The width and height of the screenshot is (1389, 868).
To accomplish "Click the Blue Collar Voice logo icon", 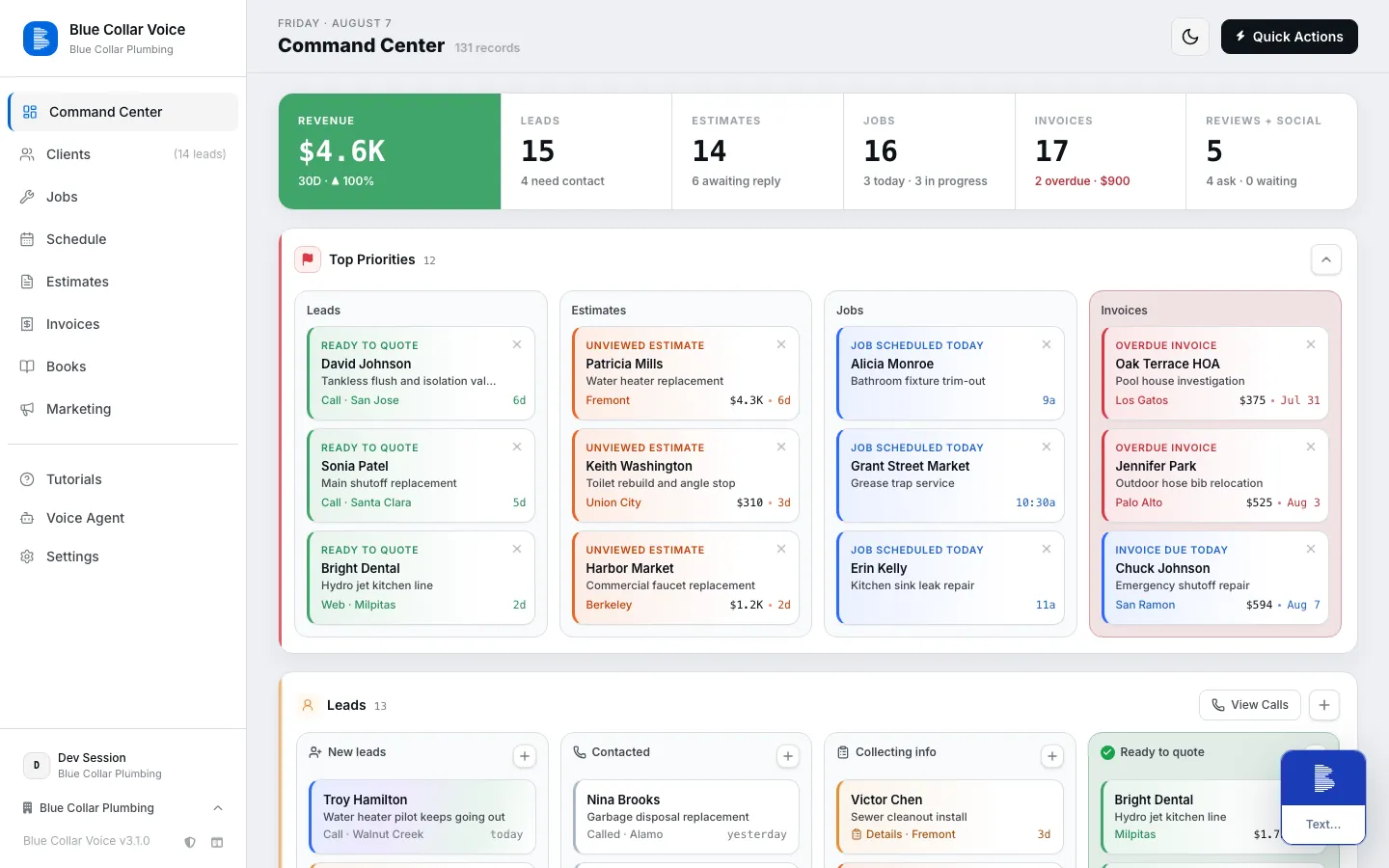I will tap(40, 39).
